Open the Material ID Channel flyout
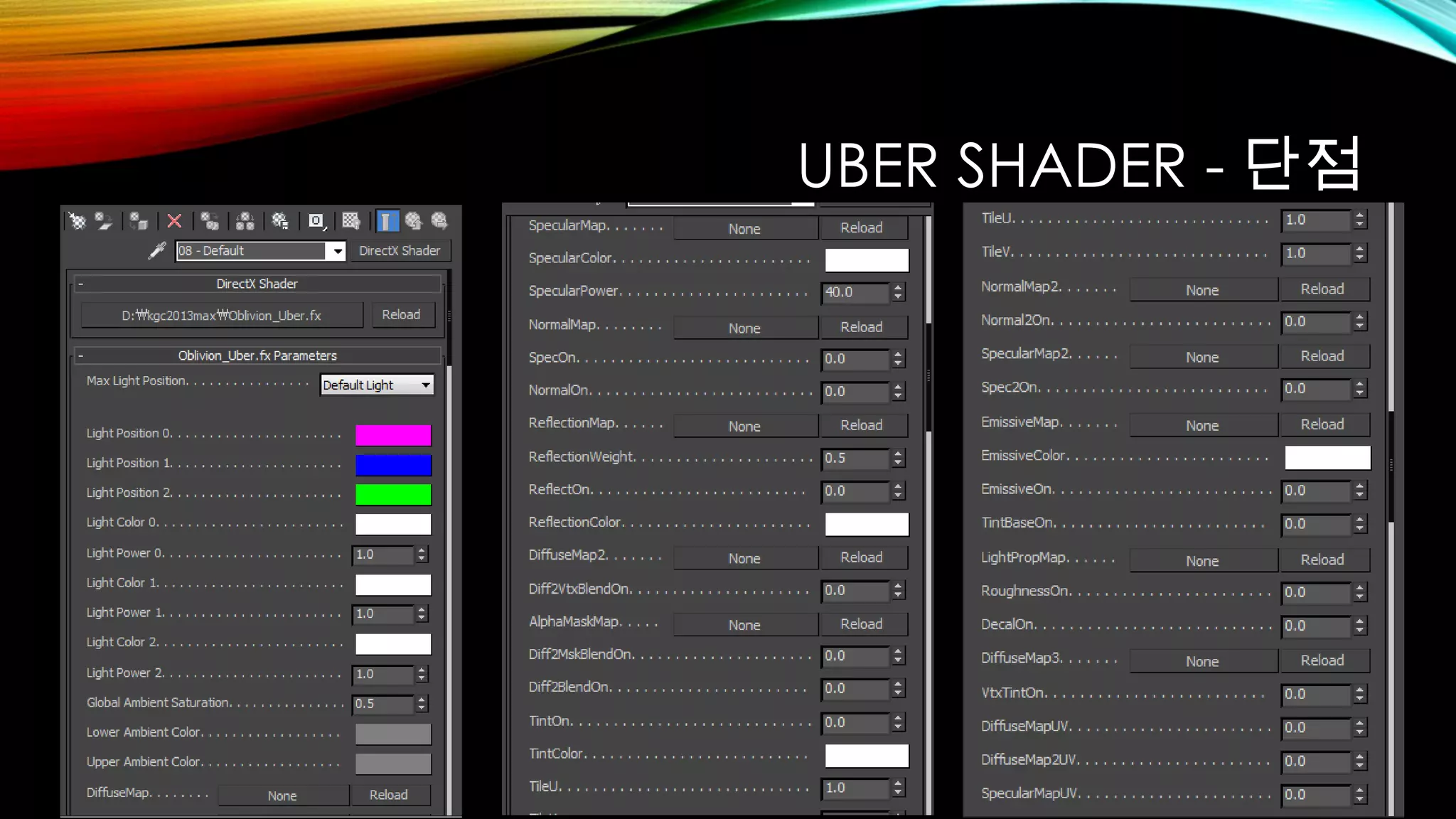Screen dimensions: 1456x819 click(316, 221)
